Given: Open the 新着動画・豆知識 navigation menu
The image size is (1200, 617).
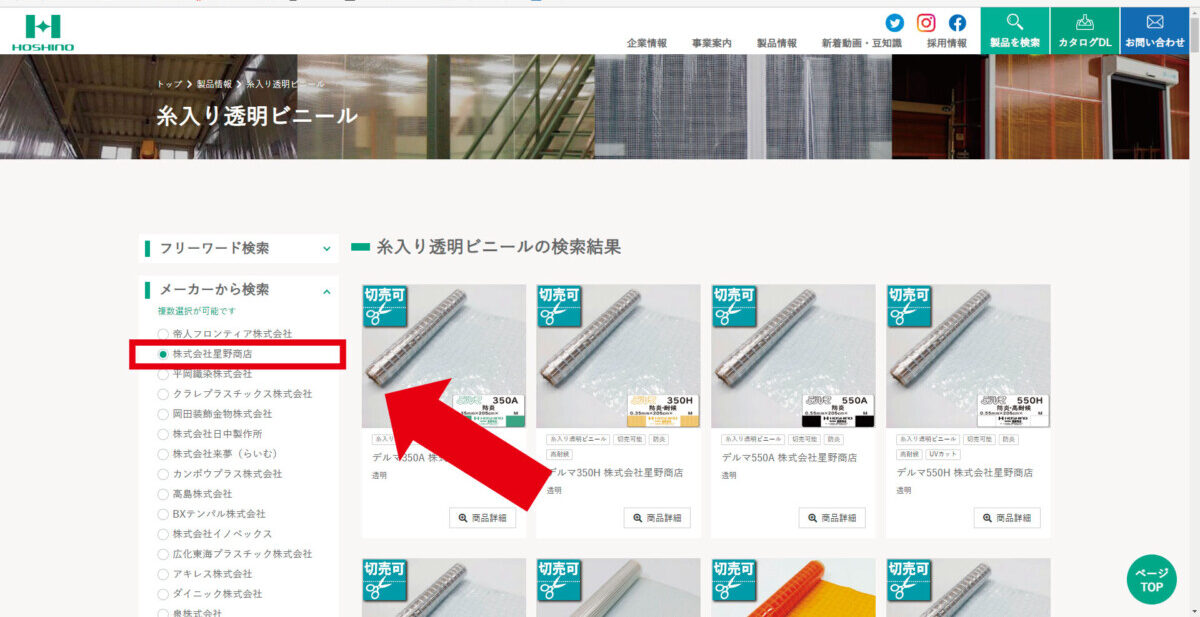Looking at the screenshot, I should [862, 43].
